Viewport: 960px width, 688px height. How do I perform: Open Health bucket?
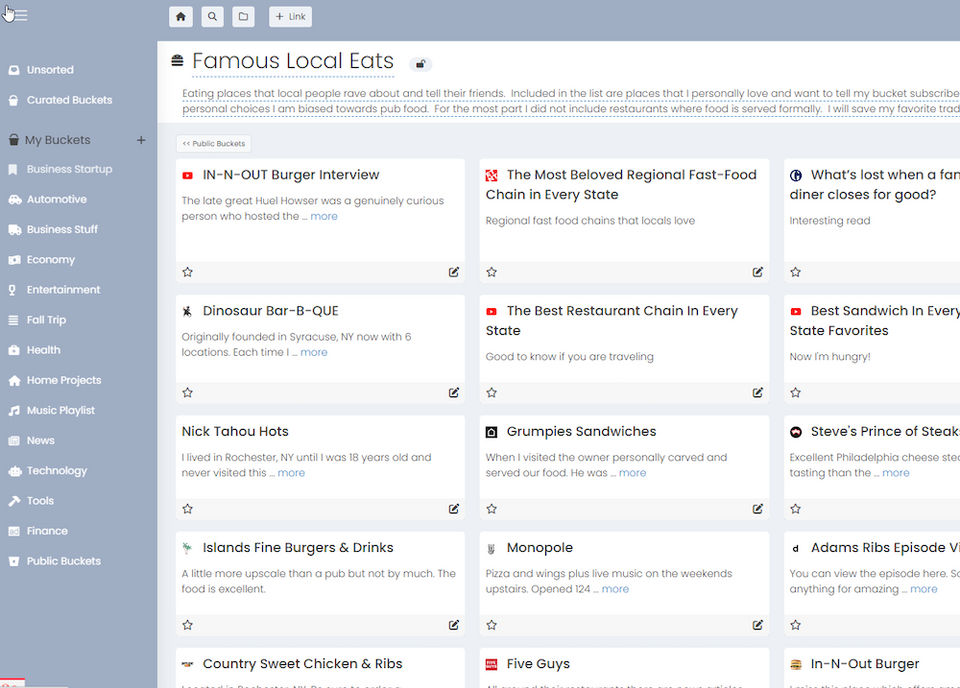pyautogui.click(x=43, y=350)
